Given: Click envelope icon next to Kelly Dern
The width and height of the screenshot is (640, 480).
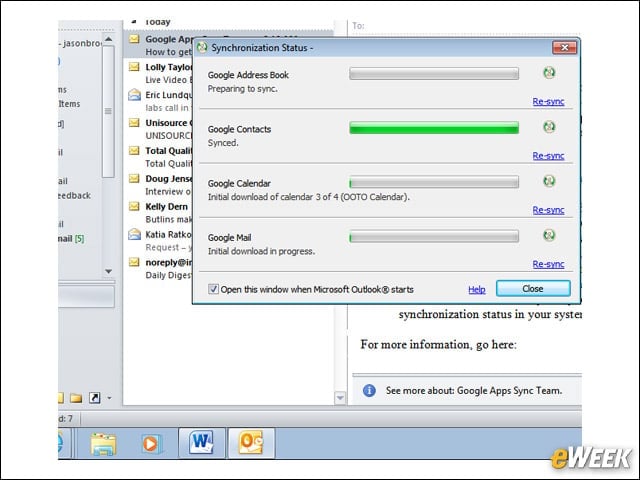Looking at the screenshot, I should 134,206.
